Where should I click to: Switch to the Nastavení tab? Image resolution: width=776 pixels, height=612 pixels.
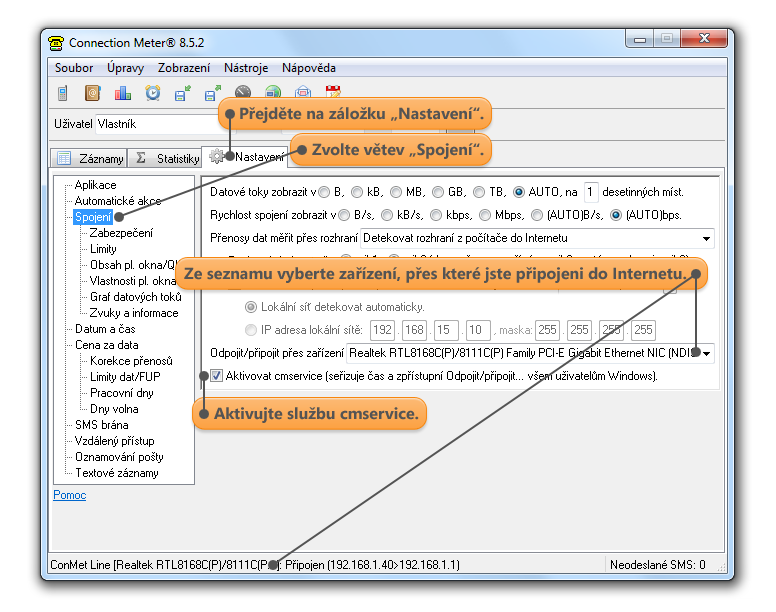[x=245, y=157]
